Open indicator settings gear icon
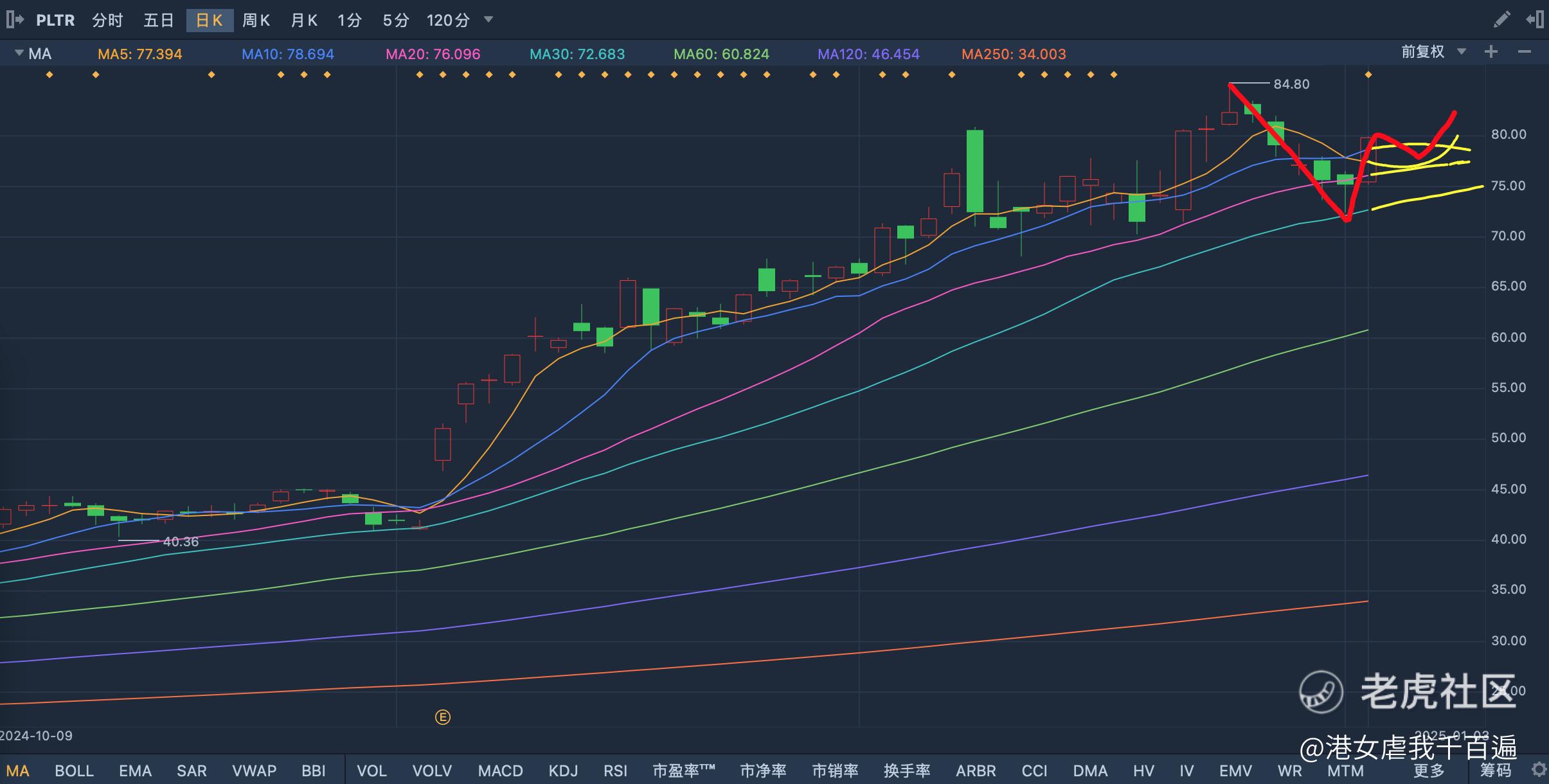Screen dimensions: 1549x784 click(x=1539, y=769)
